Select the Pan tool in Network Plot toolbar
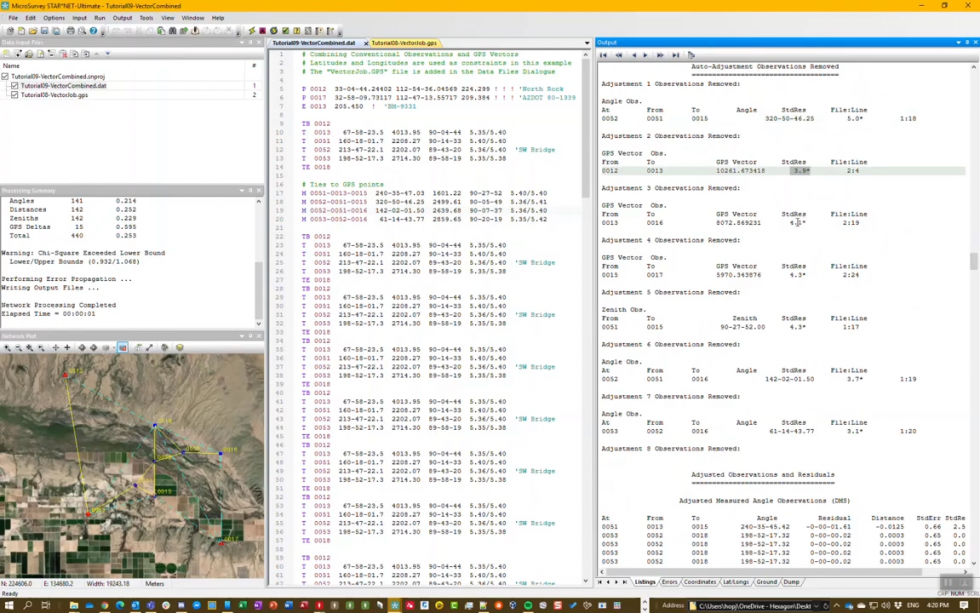Image resolution: width=980 pixels, height=613 pixels. click(x=55, y=348)
